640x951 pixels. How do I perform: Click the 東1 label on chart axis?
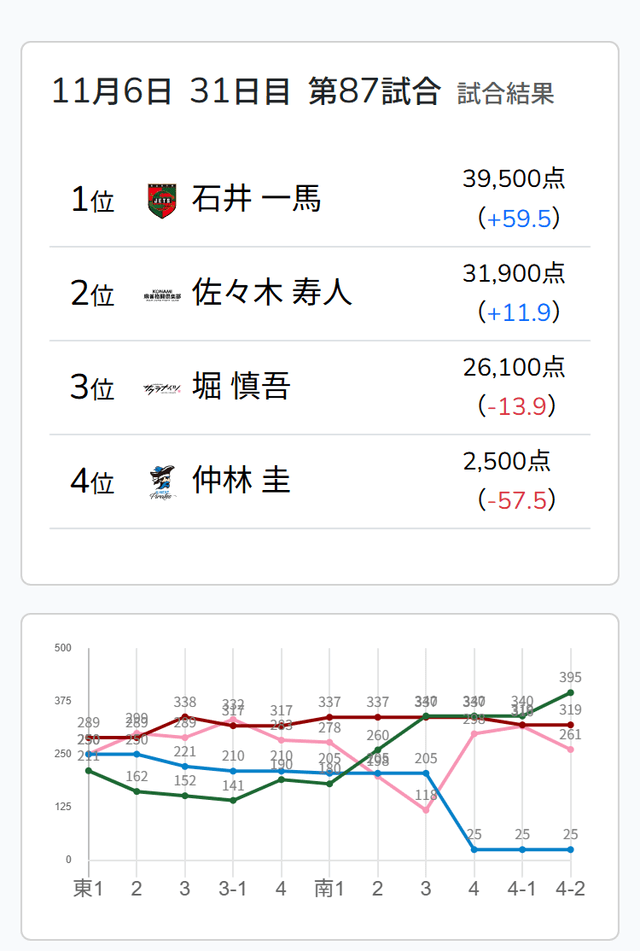(90, 889)
